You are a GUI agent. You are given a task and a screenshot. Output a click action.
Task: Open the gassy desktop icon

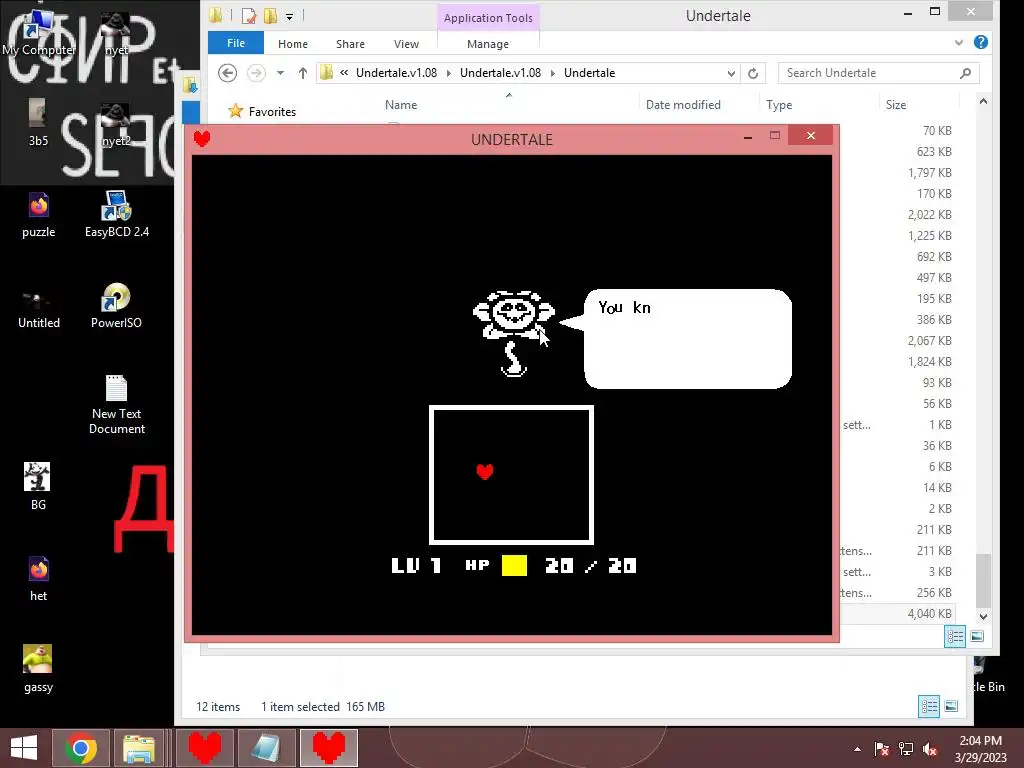coord(38,669)
